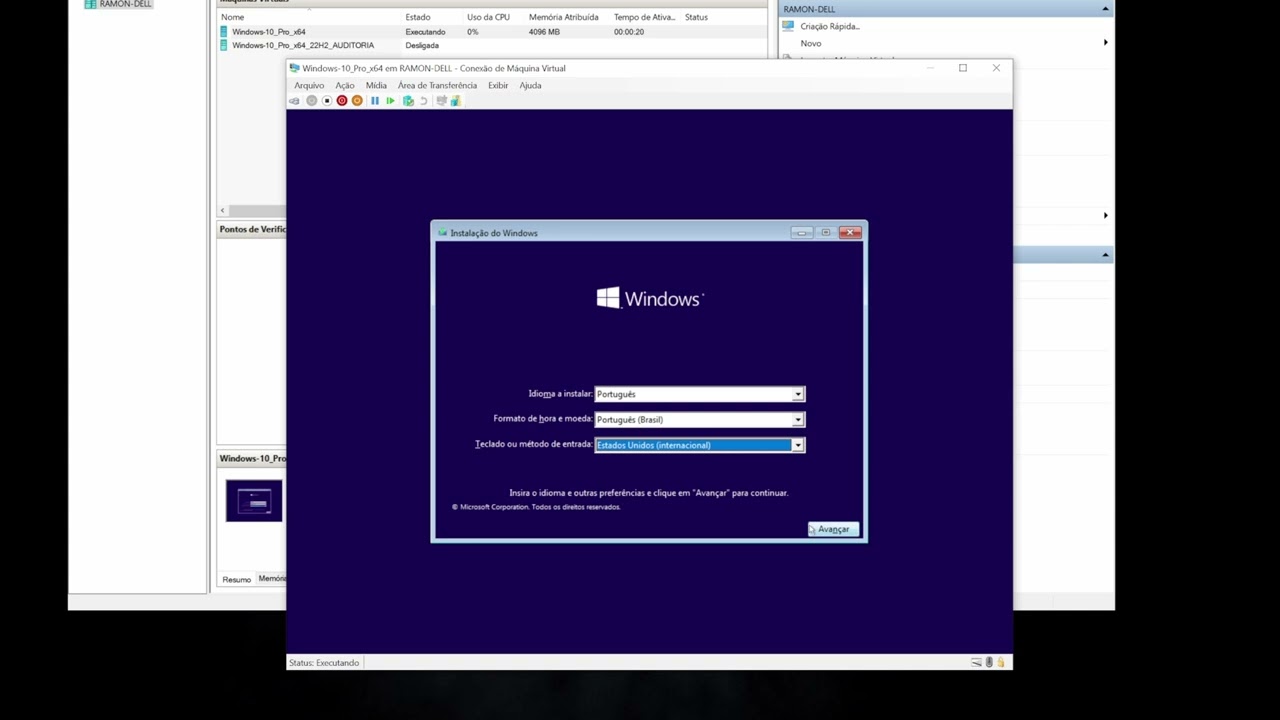Send Ctrl+Alt+Del using the toolbar keyboard icon
This screenshot has height=720, width=1280.
(294, 101)
